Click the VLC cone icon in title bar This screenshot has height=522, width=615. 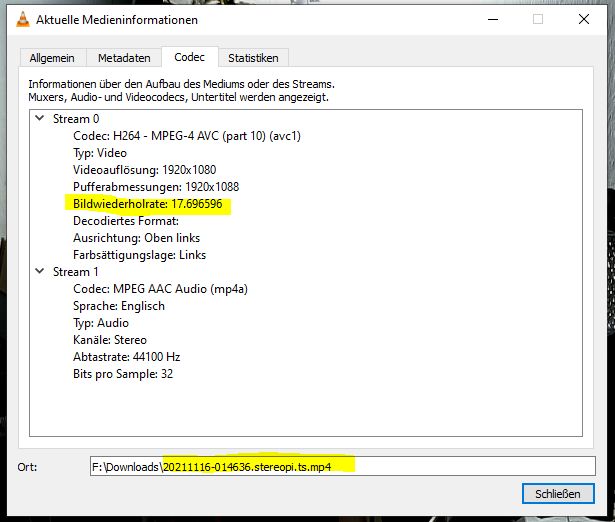23,20
